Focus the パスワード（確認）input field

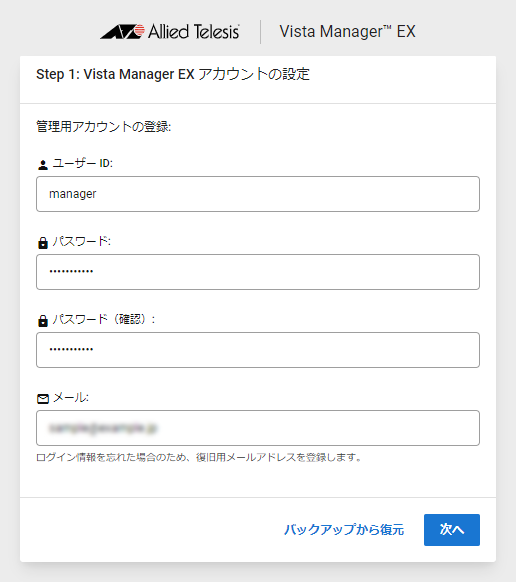coord(258,350)
